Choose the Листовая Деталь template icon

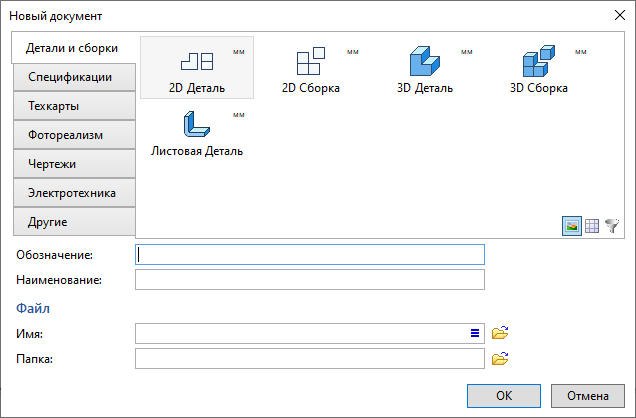point(196,126)
